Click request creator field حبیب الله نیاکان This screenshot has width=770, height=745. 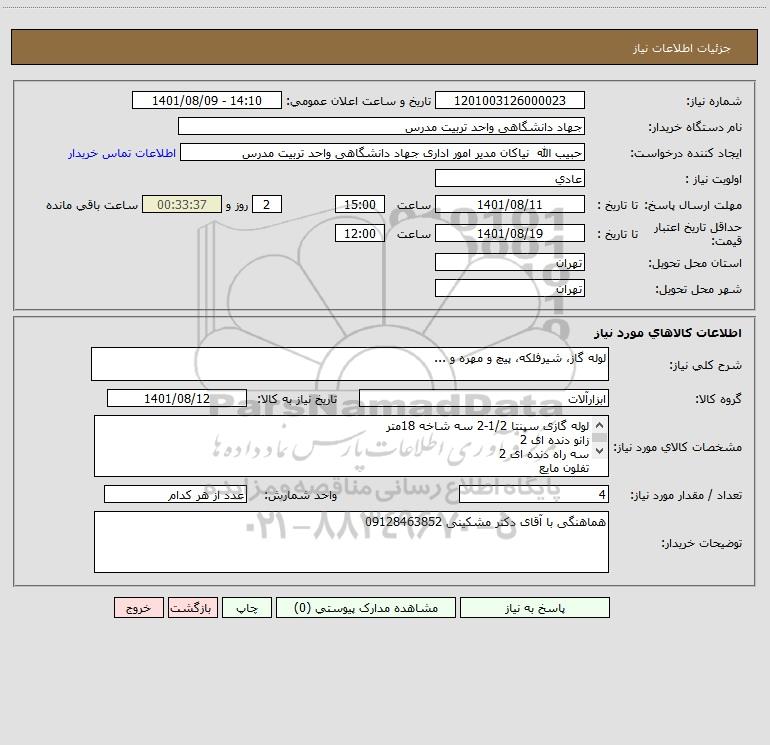(x=382, y=153)
